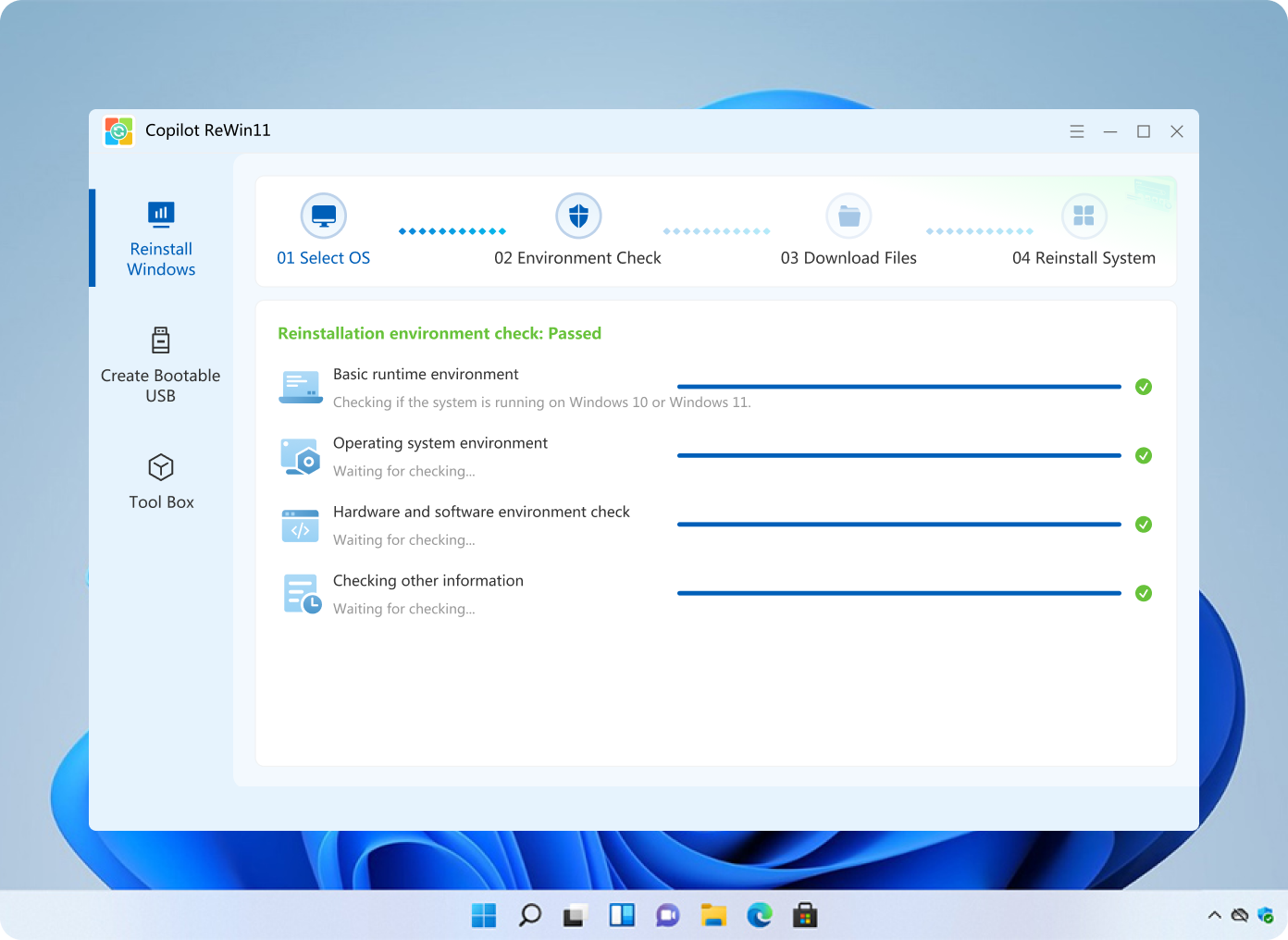Open the Windows Start menu
The height and width of the screenshot is (940, 1288).
484,916
